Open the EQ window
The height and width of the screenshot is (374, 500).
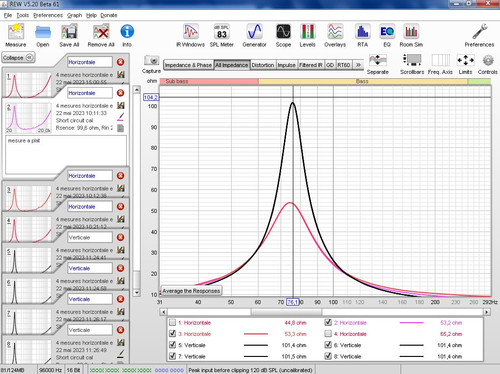pos(387,32)
